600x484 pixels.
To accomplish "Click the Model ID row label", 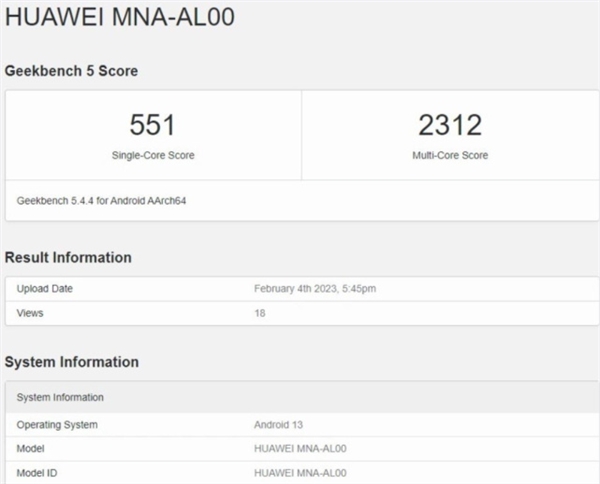I will tap(38, 472).
